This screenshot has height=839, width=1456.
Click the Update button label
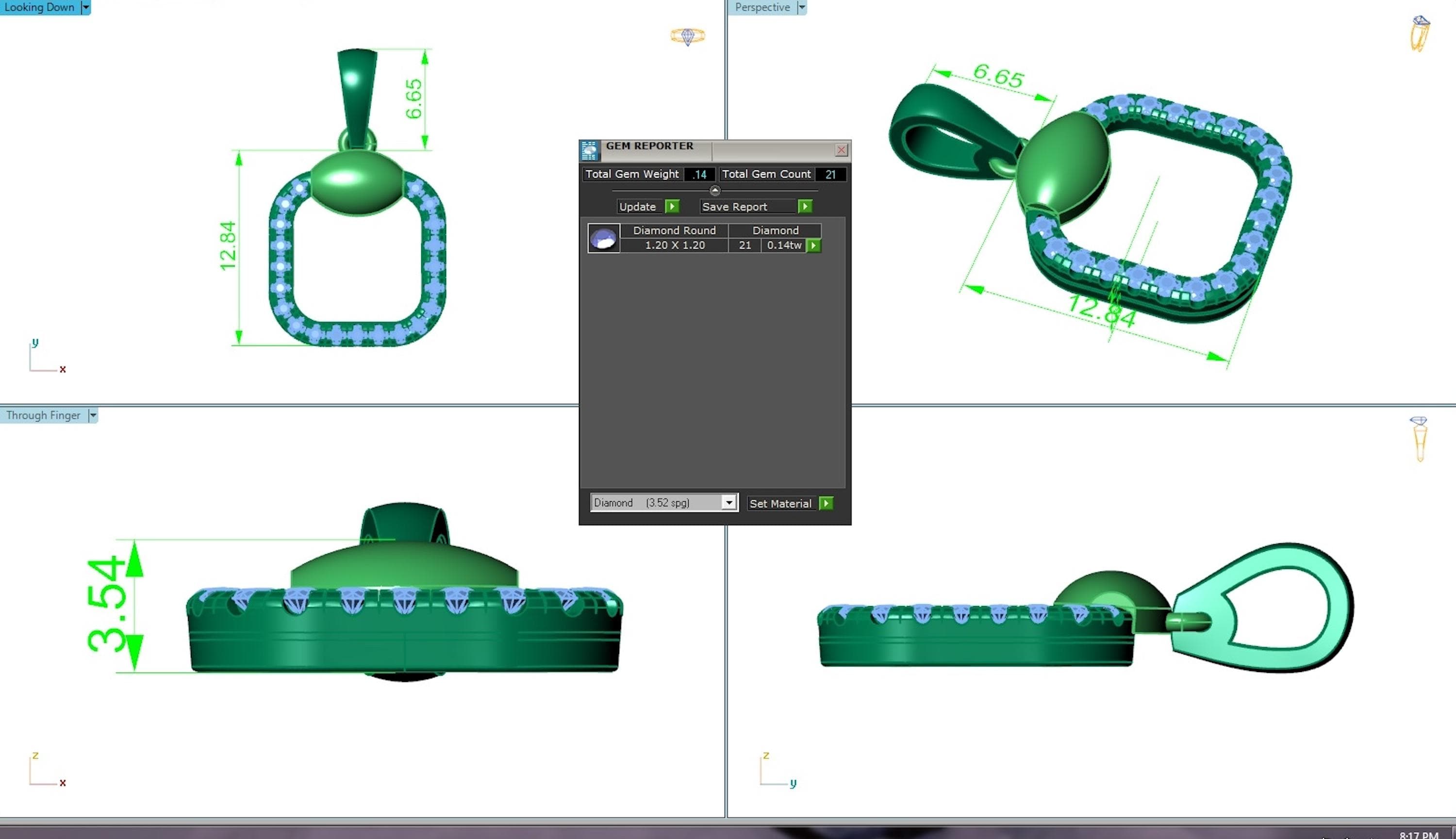click(x=638, y=206)
